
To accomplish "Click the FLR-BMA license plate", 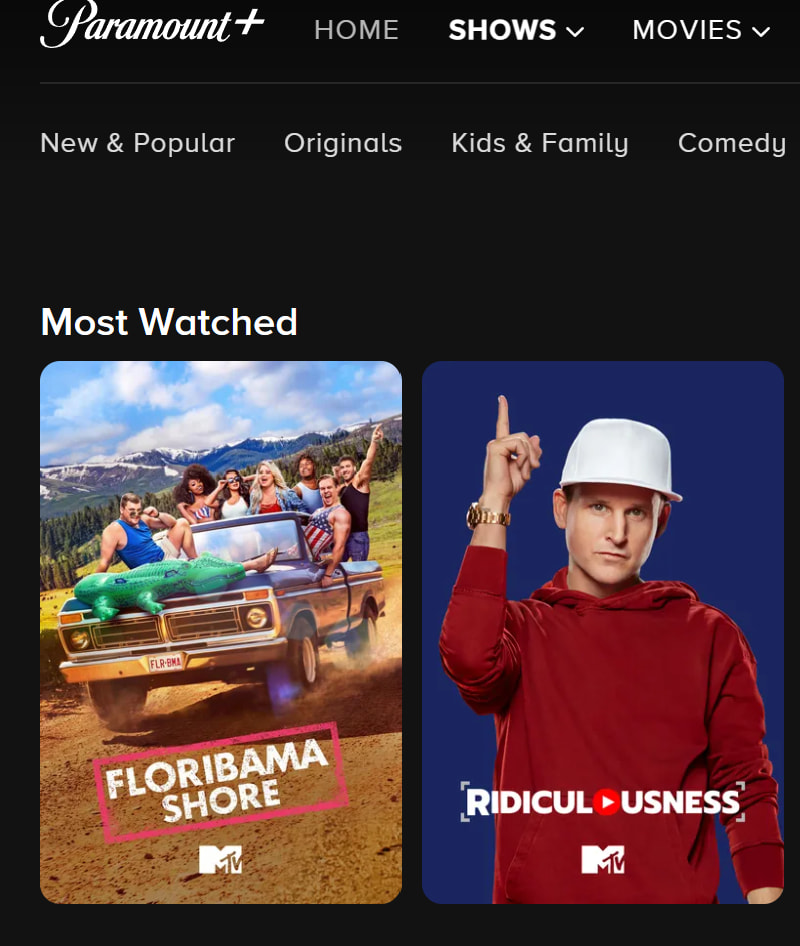I will [x=166, y=664].
